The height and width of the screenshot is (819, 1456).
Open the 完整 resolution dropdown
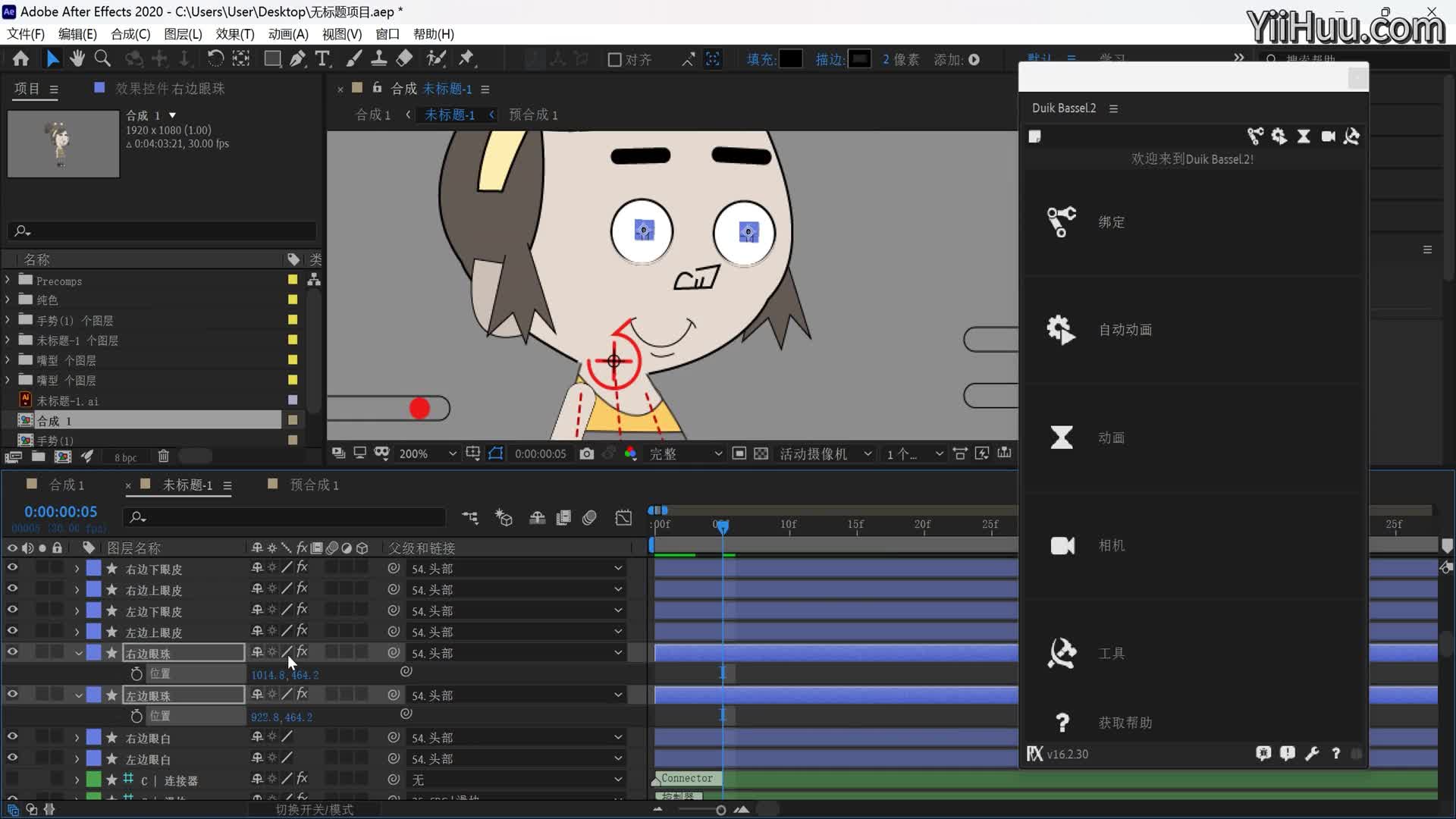coord(686,453)
